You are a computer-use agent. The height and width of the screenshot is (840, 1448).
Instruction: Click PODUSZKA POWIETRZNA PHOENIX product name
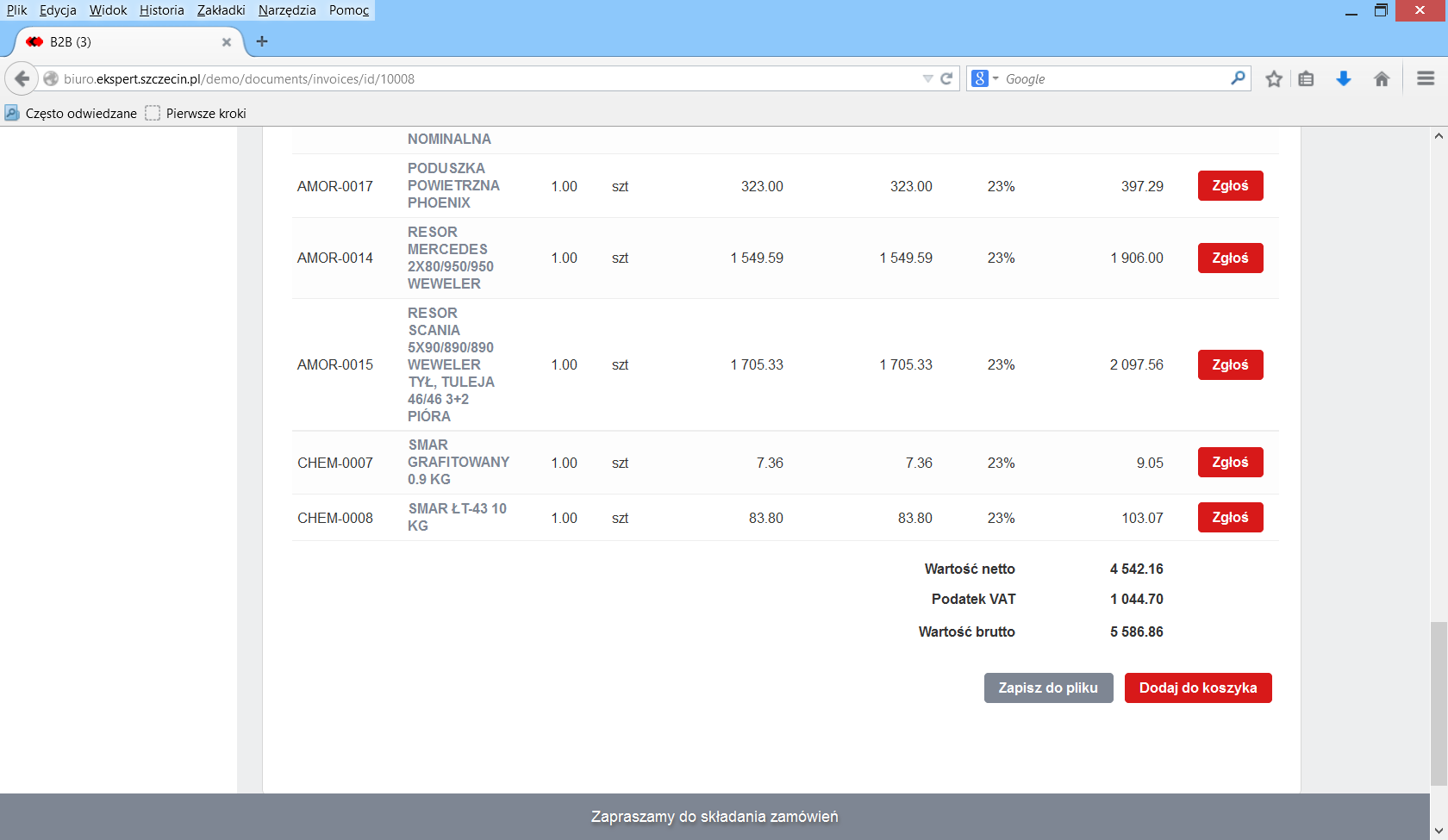tap(453, 185)
